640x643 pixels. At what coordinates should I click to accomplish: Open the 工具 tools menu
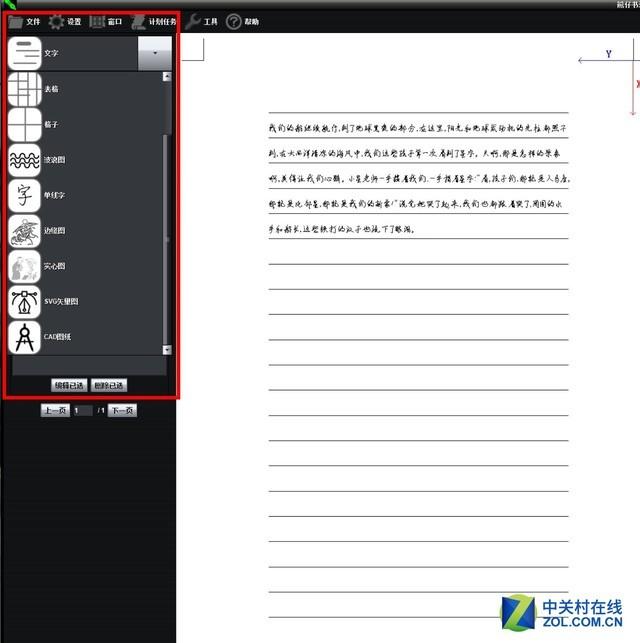(x=202, y=21)
